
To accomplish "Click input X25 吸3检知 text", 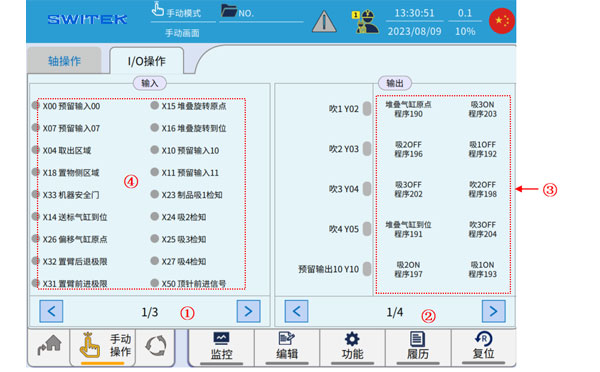I will 184,239.
